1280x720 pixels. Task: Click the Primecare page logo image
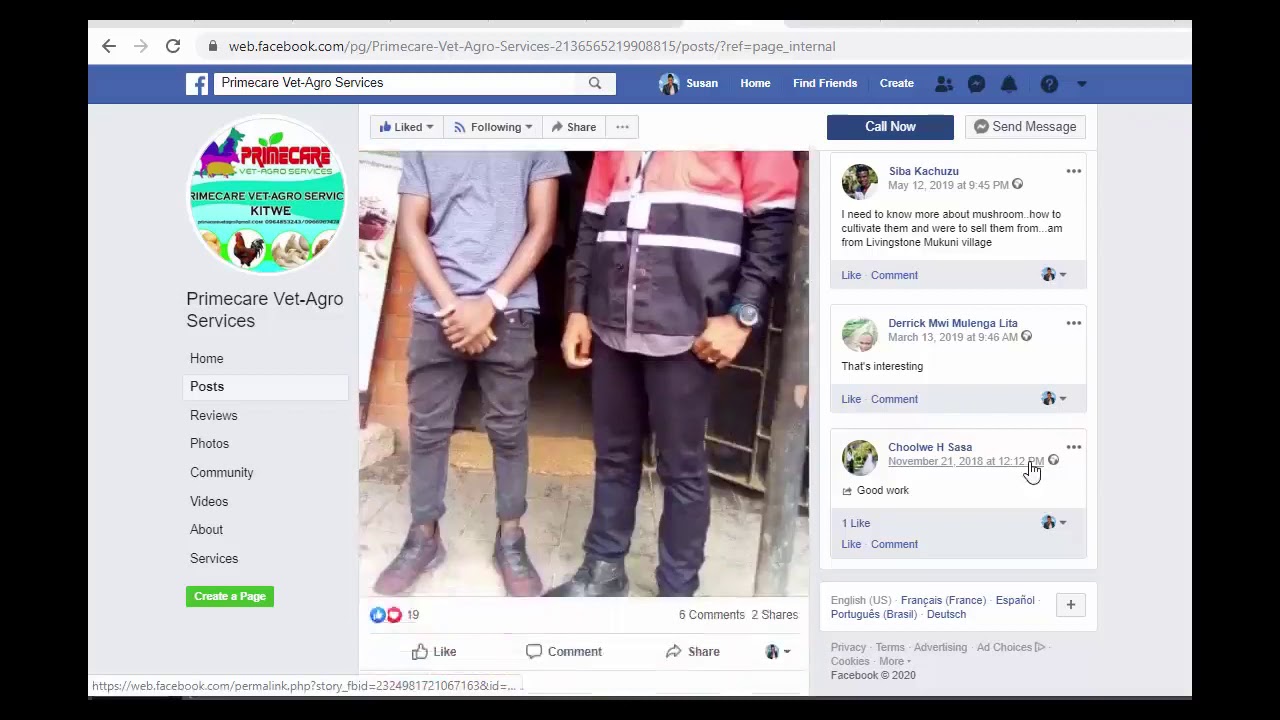[x=267, y=195]
